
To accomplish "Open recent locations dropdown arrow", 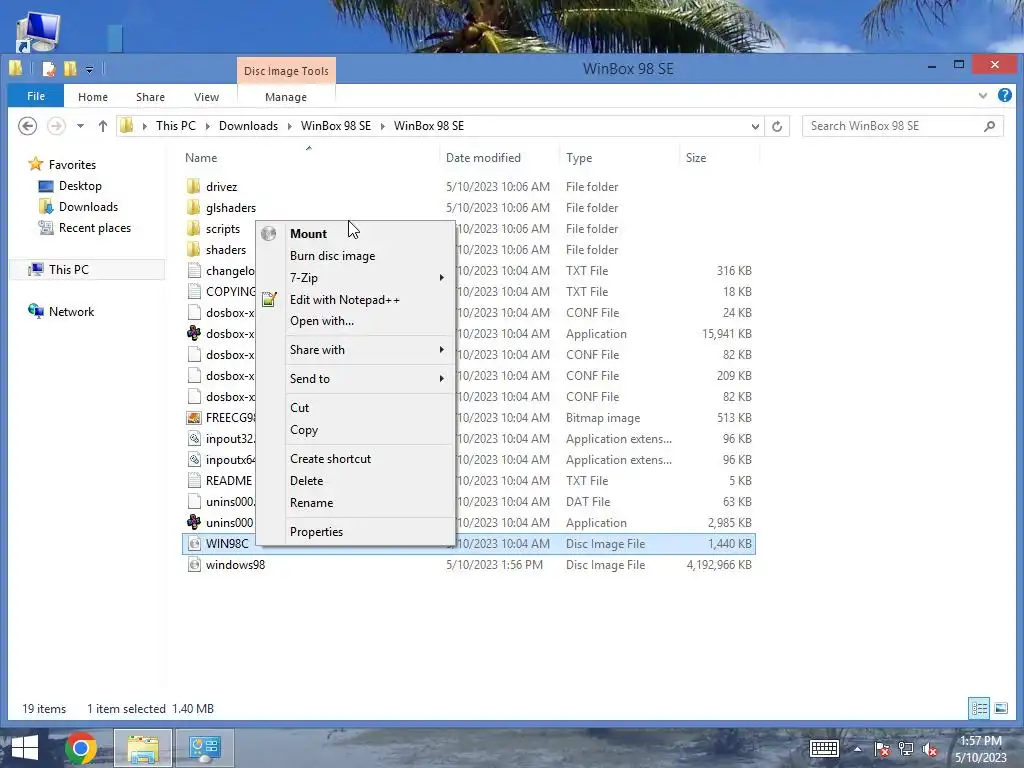I will tap(80, 126).
